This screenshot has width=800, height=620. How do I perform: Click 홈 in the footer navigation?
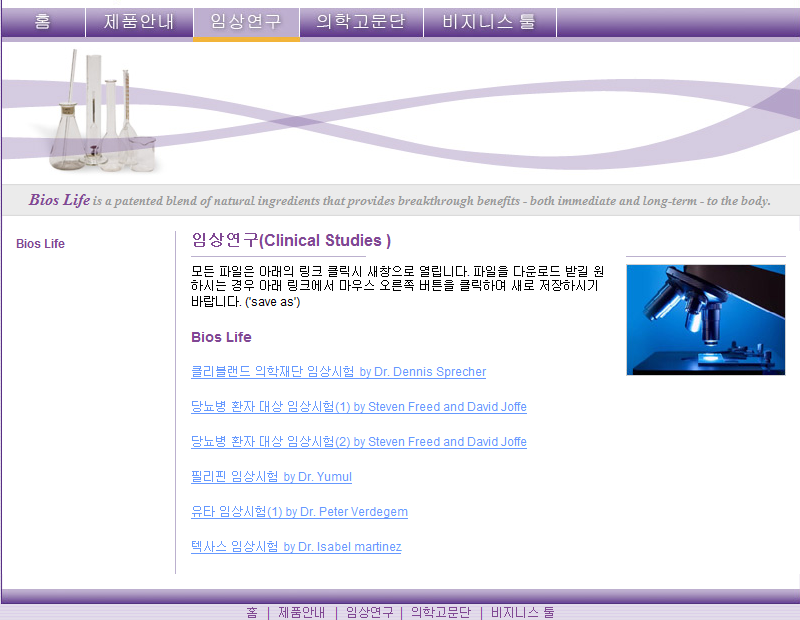tap(252, 612)
